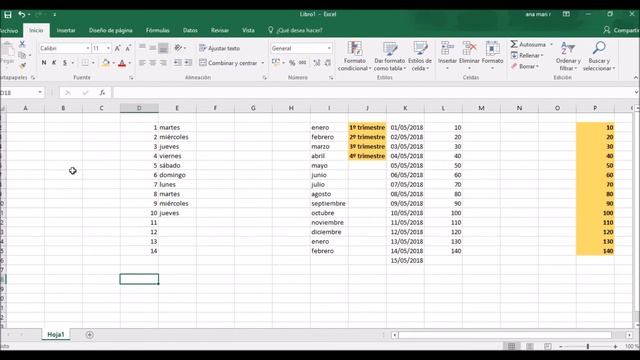Open the Fuente dialog launcher

click(131, 78)
